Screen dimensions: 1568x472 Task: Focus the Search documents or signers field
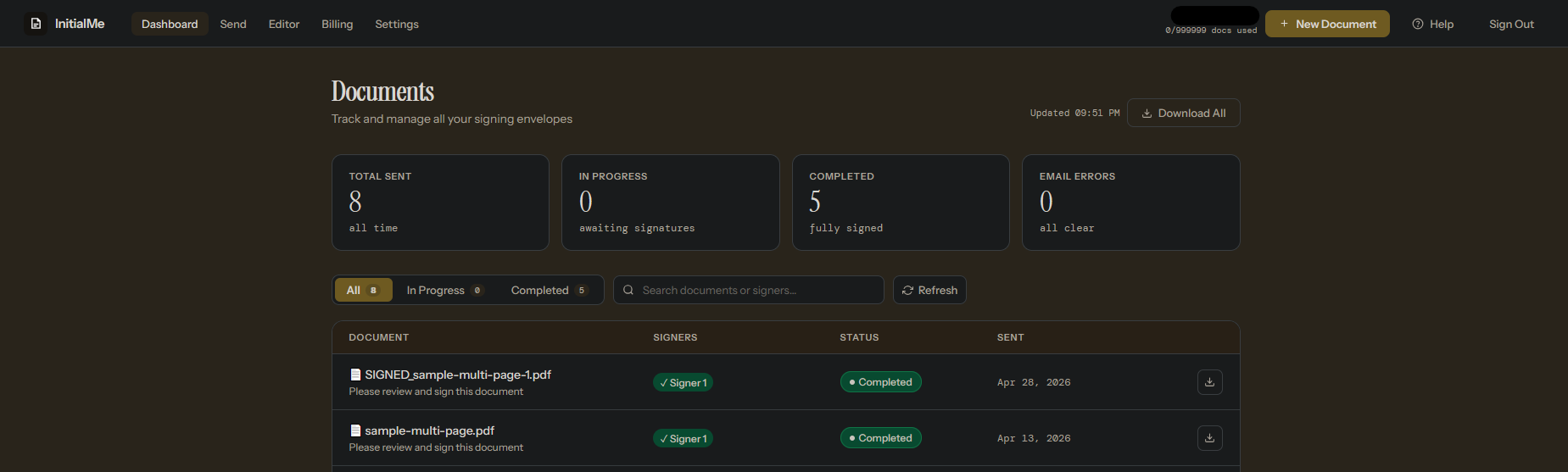click(x=749, y=290)
